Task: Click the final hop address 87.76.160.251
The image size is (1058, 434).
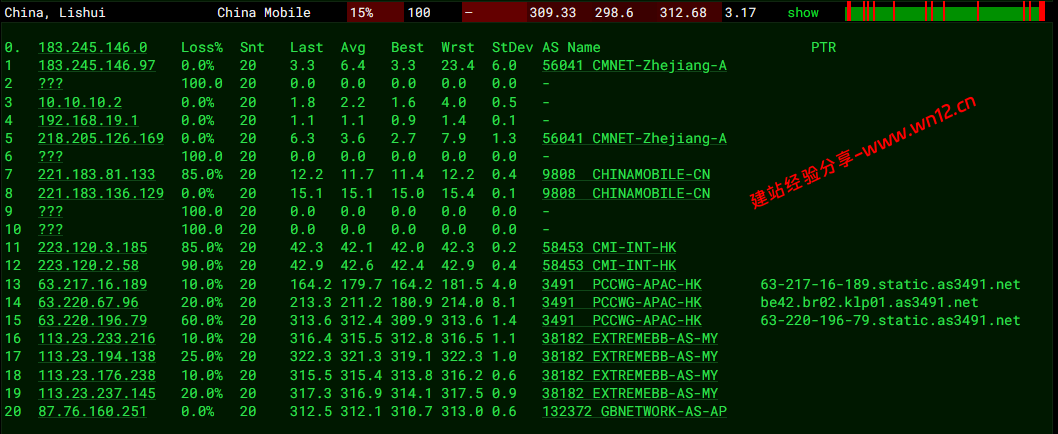Action: pos(93,412)
